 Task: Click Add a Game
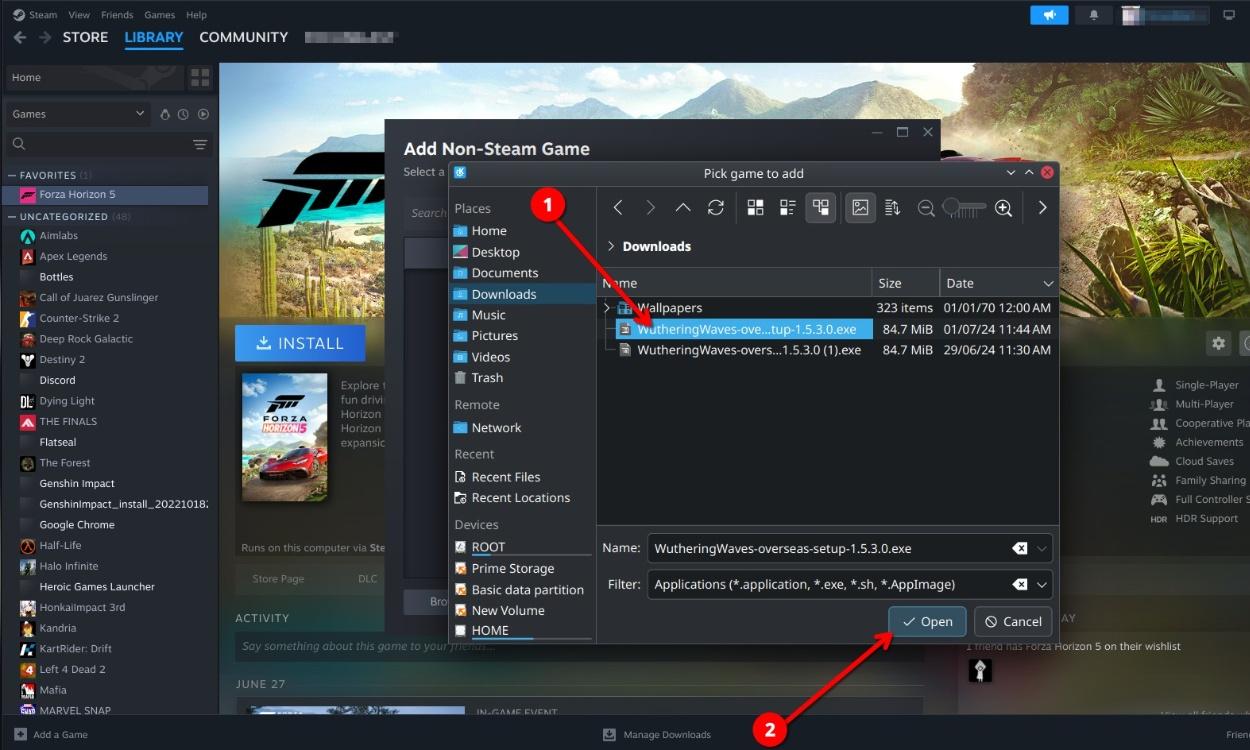tap(51, 734)
